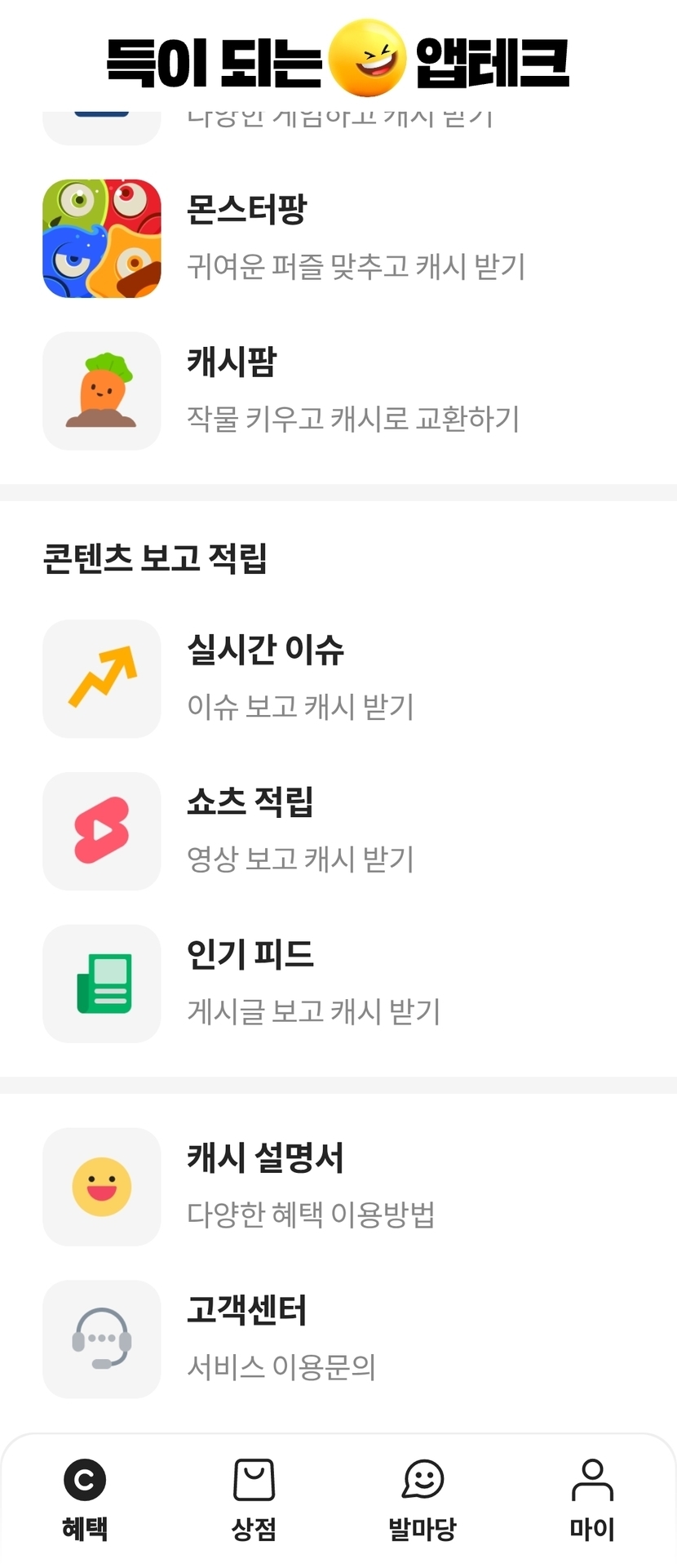Image resolution: width=677 pixels, height=1568 pixels.
Task: Tap the 인기 피드 green newspaper icon
Action: (x=102, y=984)
